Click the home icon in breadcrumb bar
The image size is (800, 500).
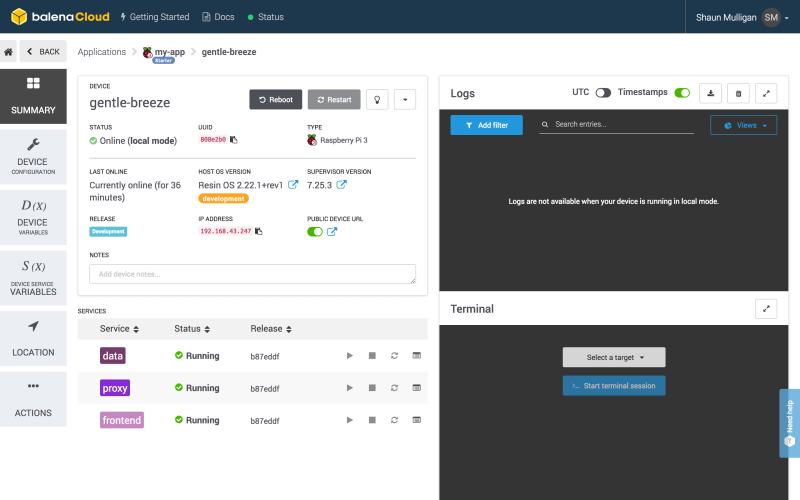point(8,52)
